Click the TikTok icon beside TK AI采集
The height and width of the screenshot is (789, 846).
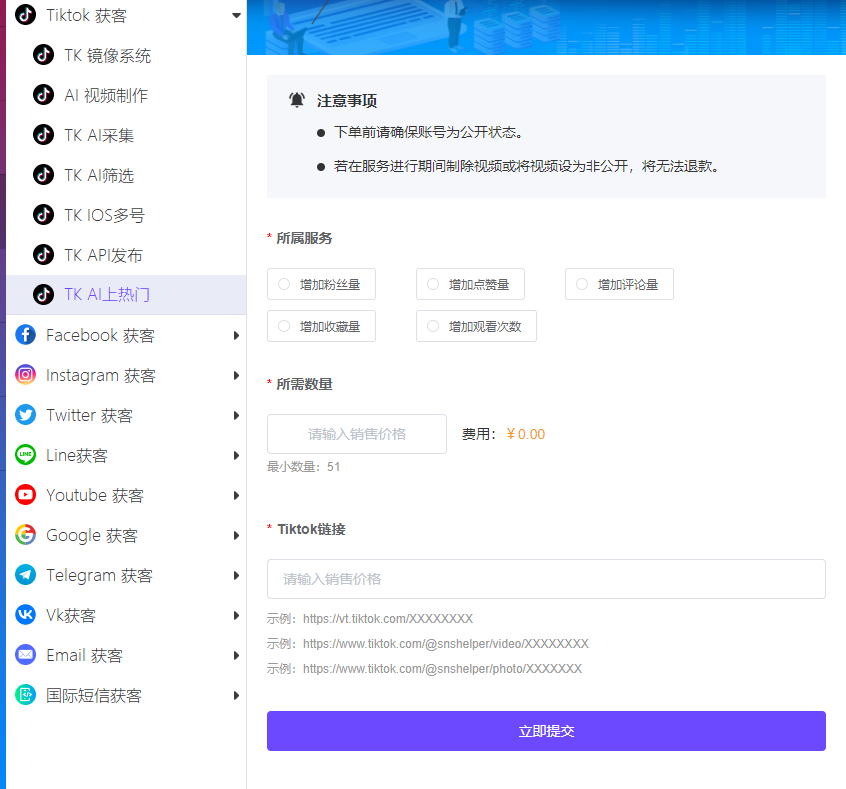pos(43,134)
